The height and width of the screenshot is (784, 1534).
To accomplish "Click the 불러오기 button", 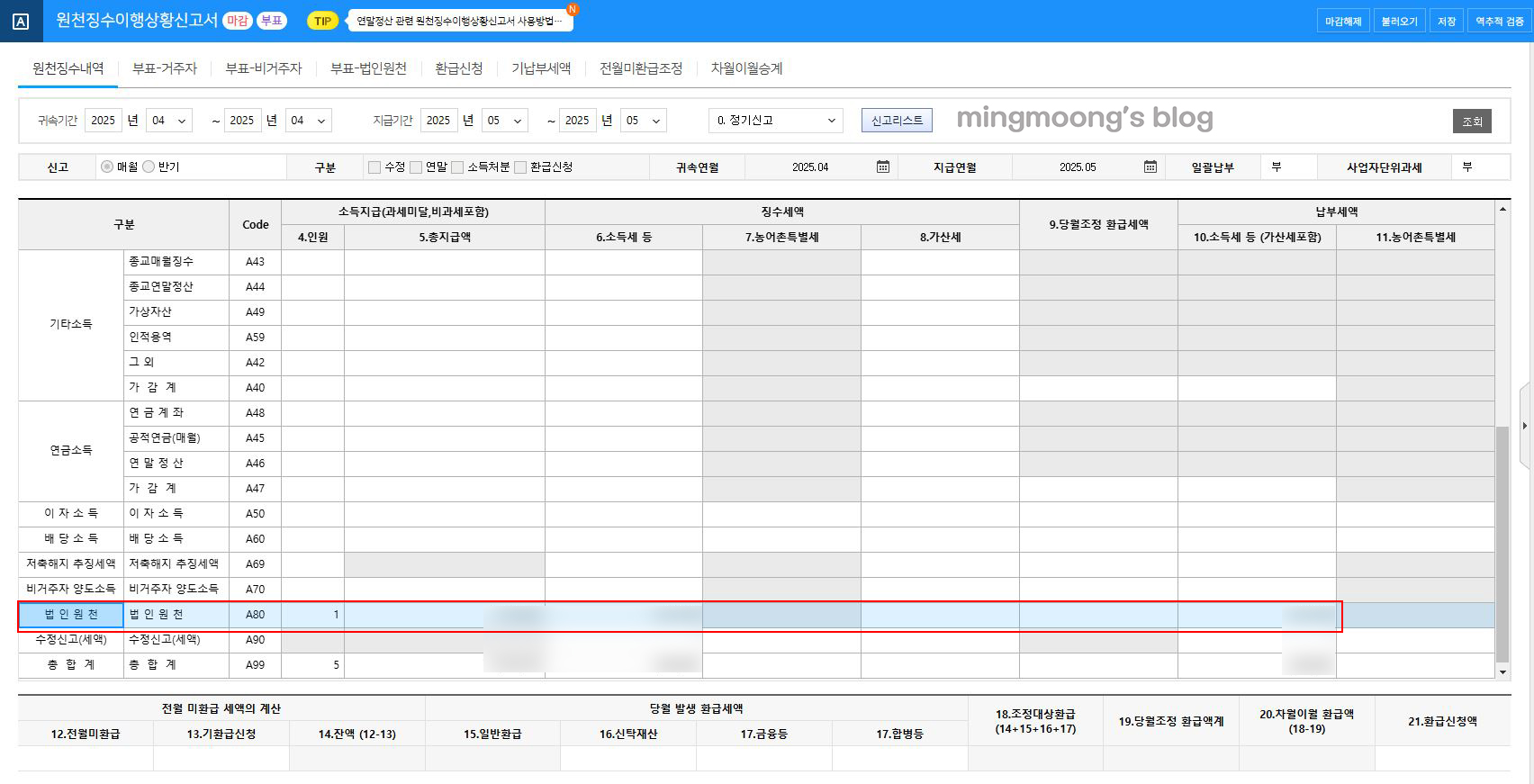I will point(1400,21).
